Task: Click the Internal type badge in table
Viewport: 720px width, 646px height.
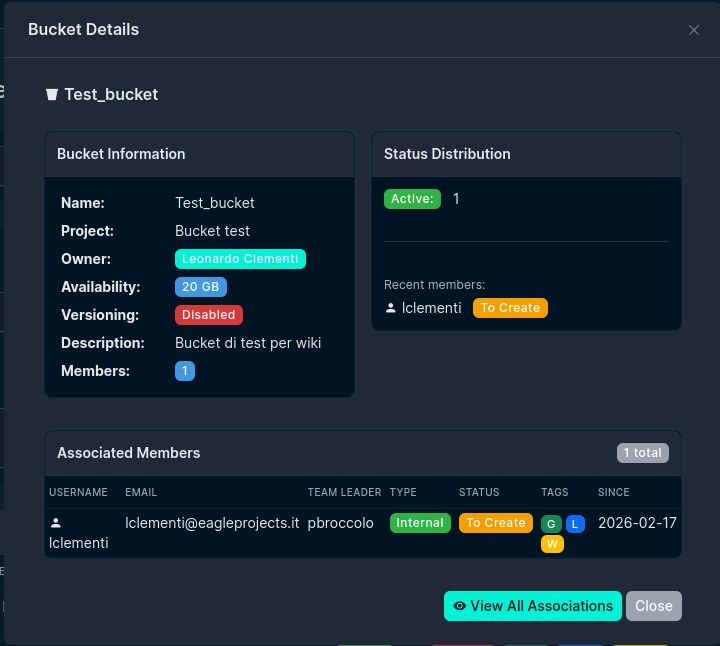Action: (x=420, y=523)
